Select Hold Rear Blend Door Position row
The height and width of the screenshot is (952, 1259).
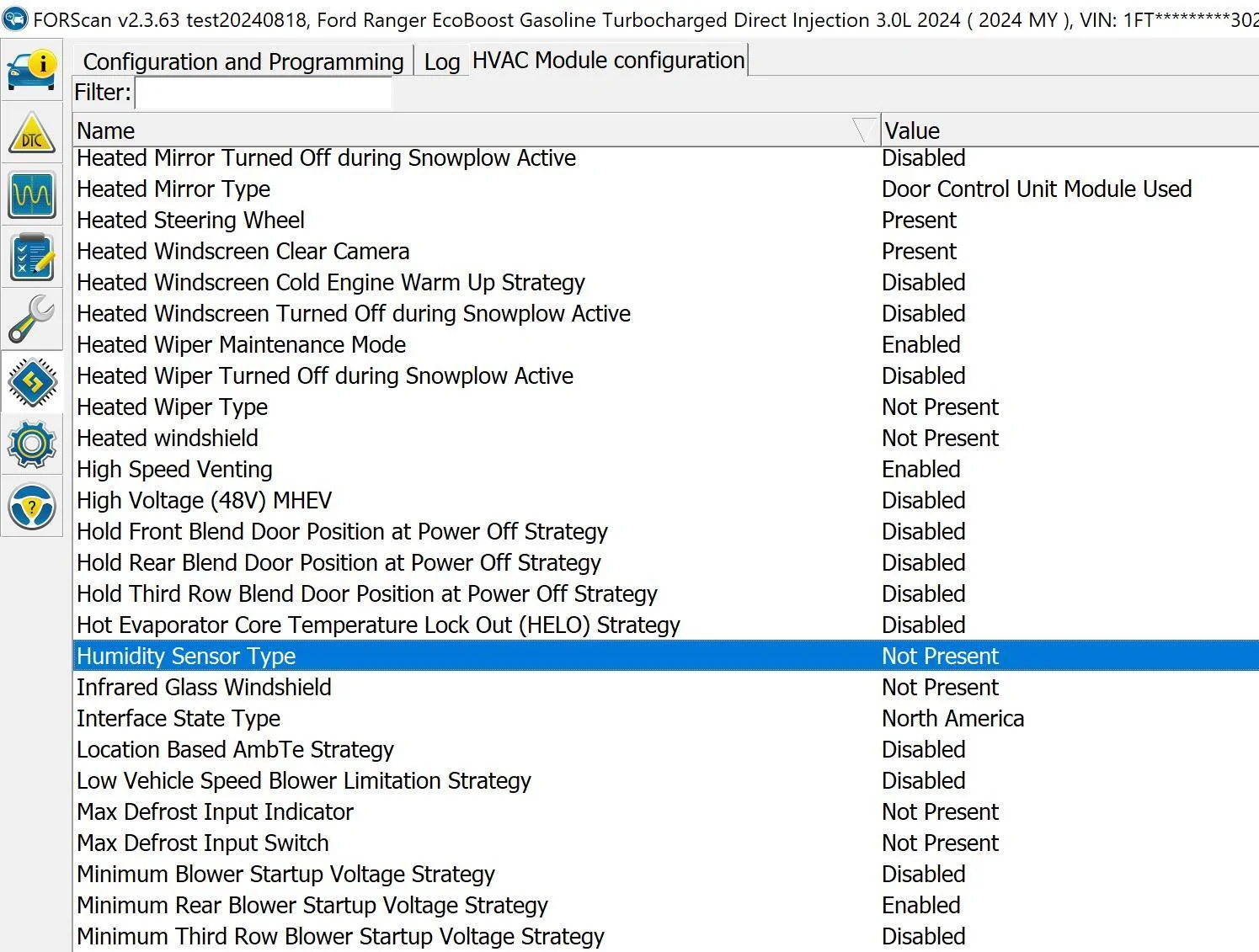(x=666, y=562)
